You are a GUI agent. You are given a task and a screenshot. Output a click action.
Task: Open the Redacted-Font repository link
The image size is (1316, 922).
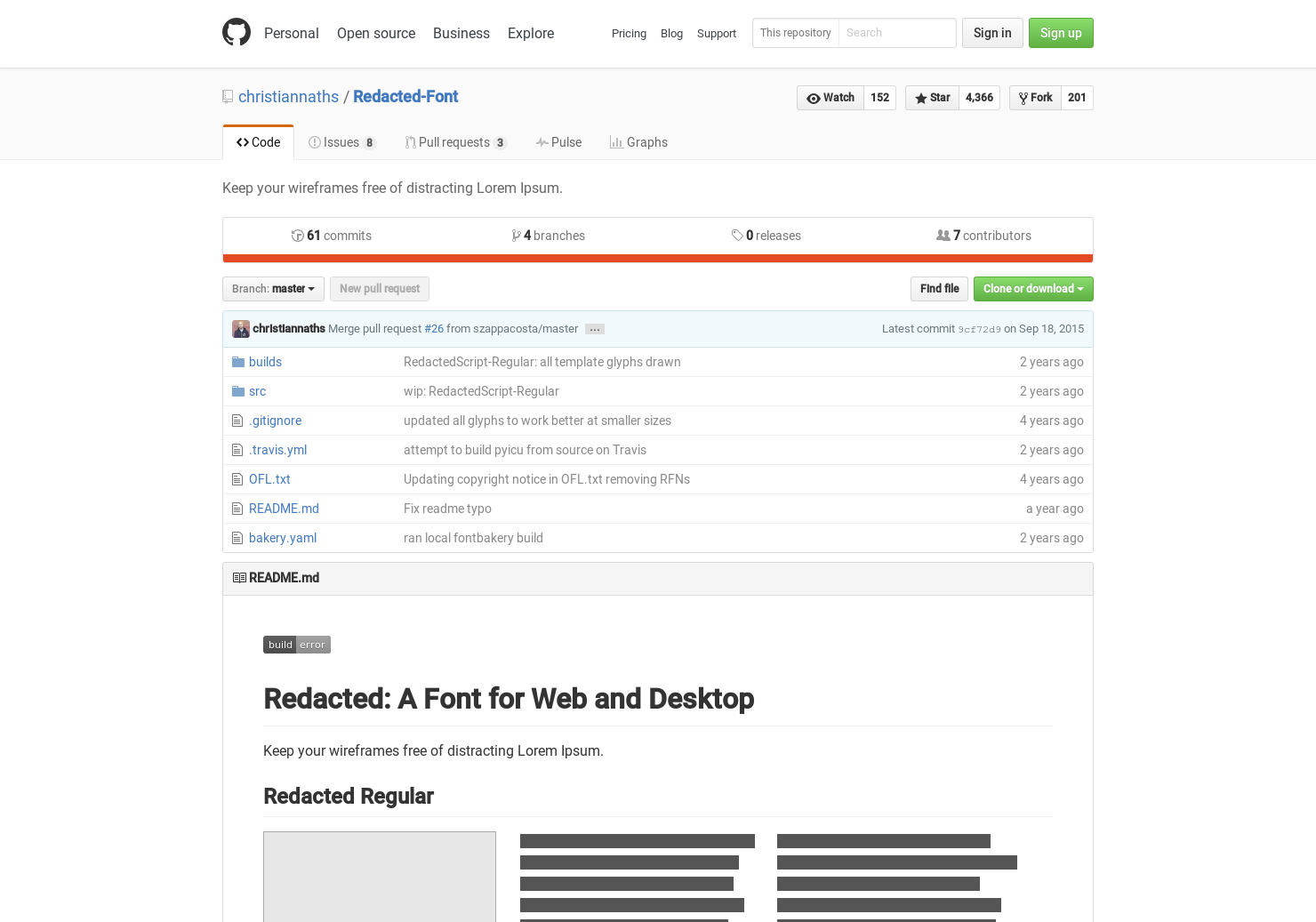pos(405,97)
